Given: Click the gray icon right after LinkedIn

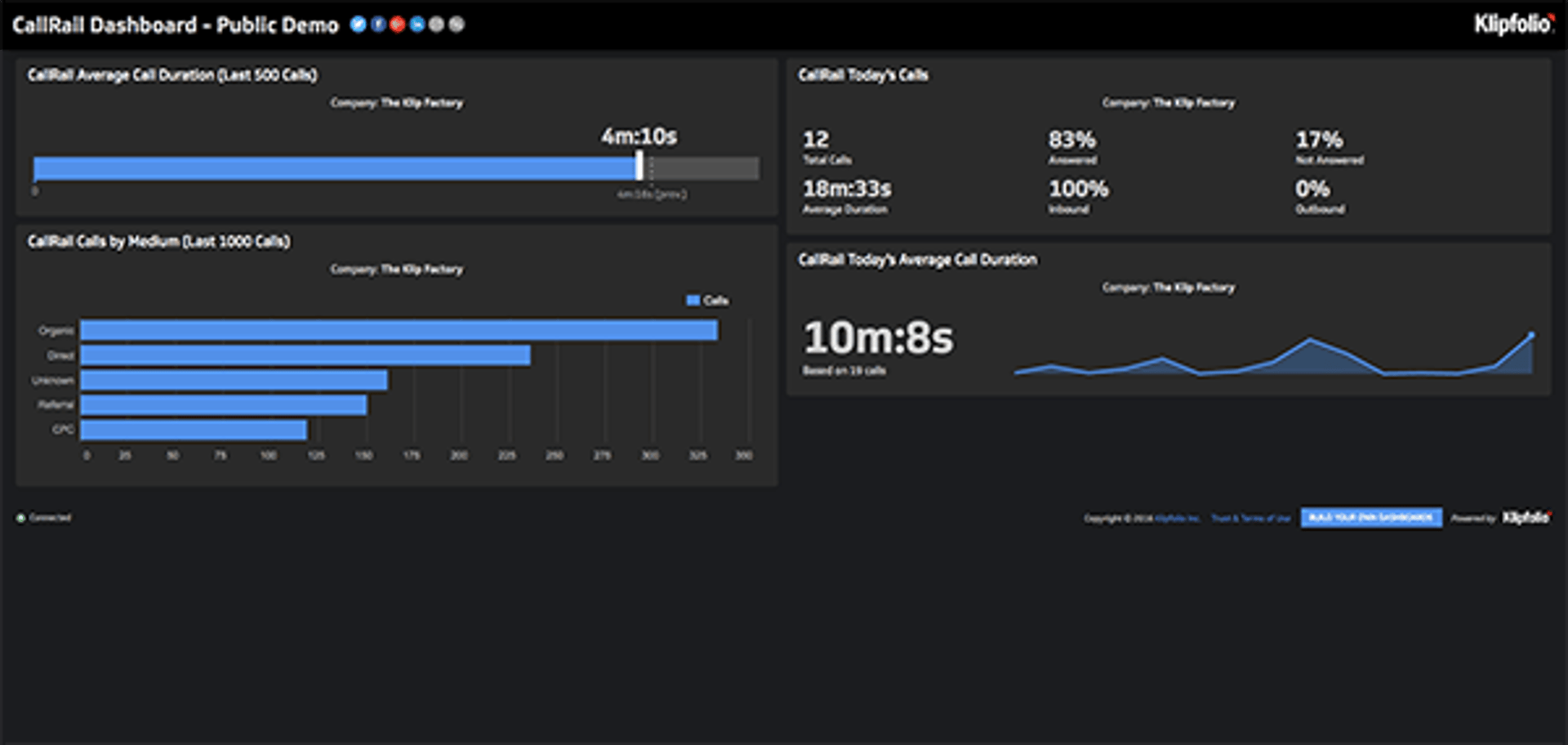Looking at the screenshot, I should point(437,25).
